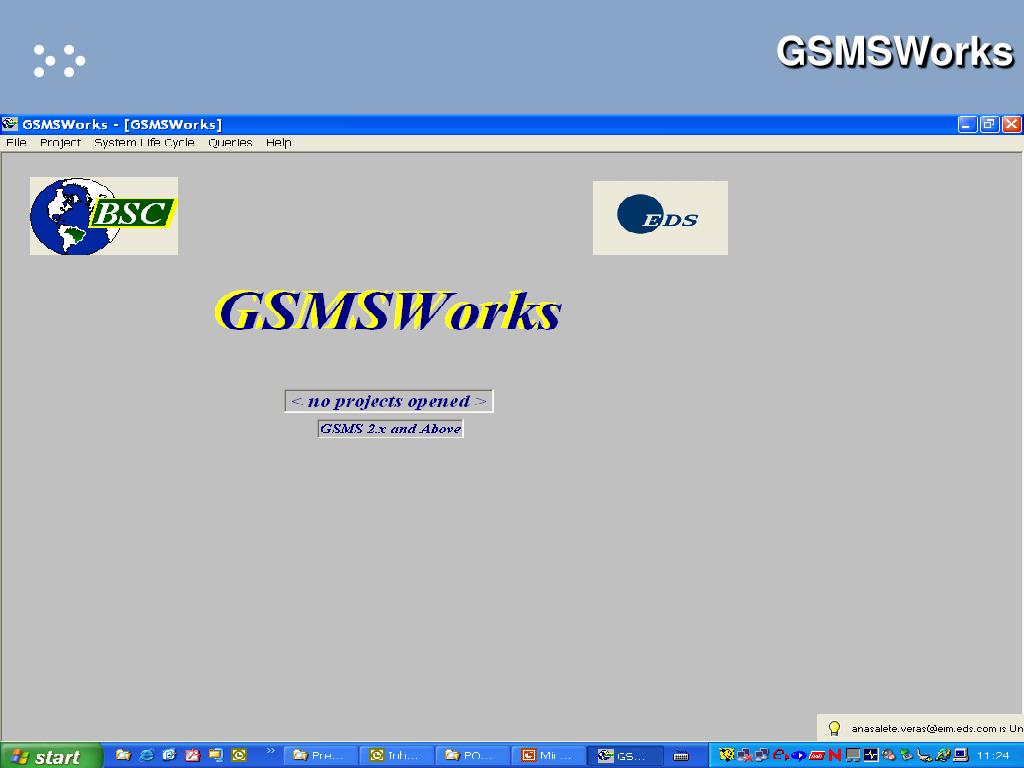Open the Help menu
This screenshot has height=768, width=1024.
point(278,142)
